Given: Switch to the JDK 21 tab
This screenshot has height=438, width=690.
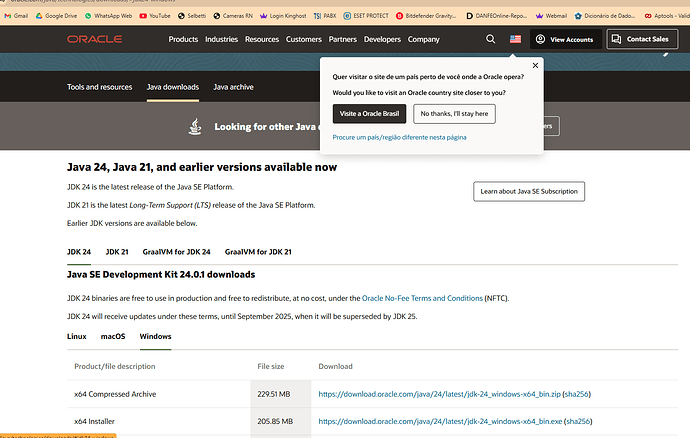Looking at the screenshot, I should [117, 252].
